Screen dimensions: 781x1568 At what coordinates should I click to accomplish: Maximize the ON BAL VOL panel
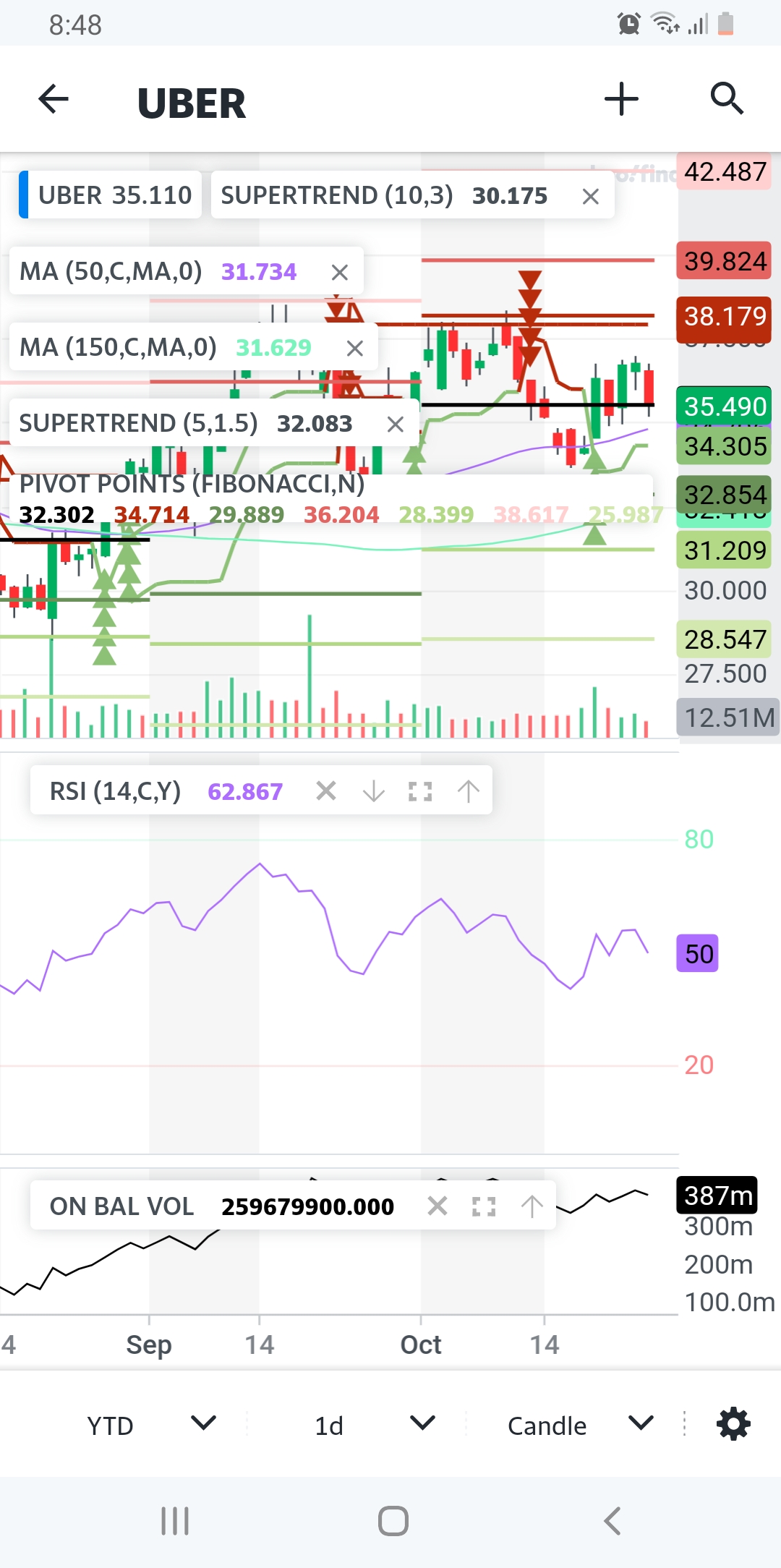(484, 1206)
